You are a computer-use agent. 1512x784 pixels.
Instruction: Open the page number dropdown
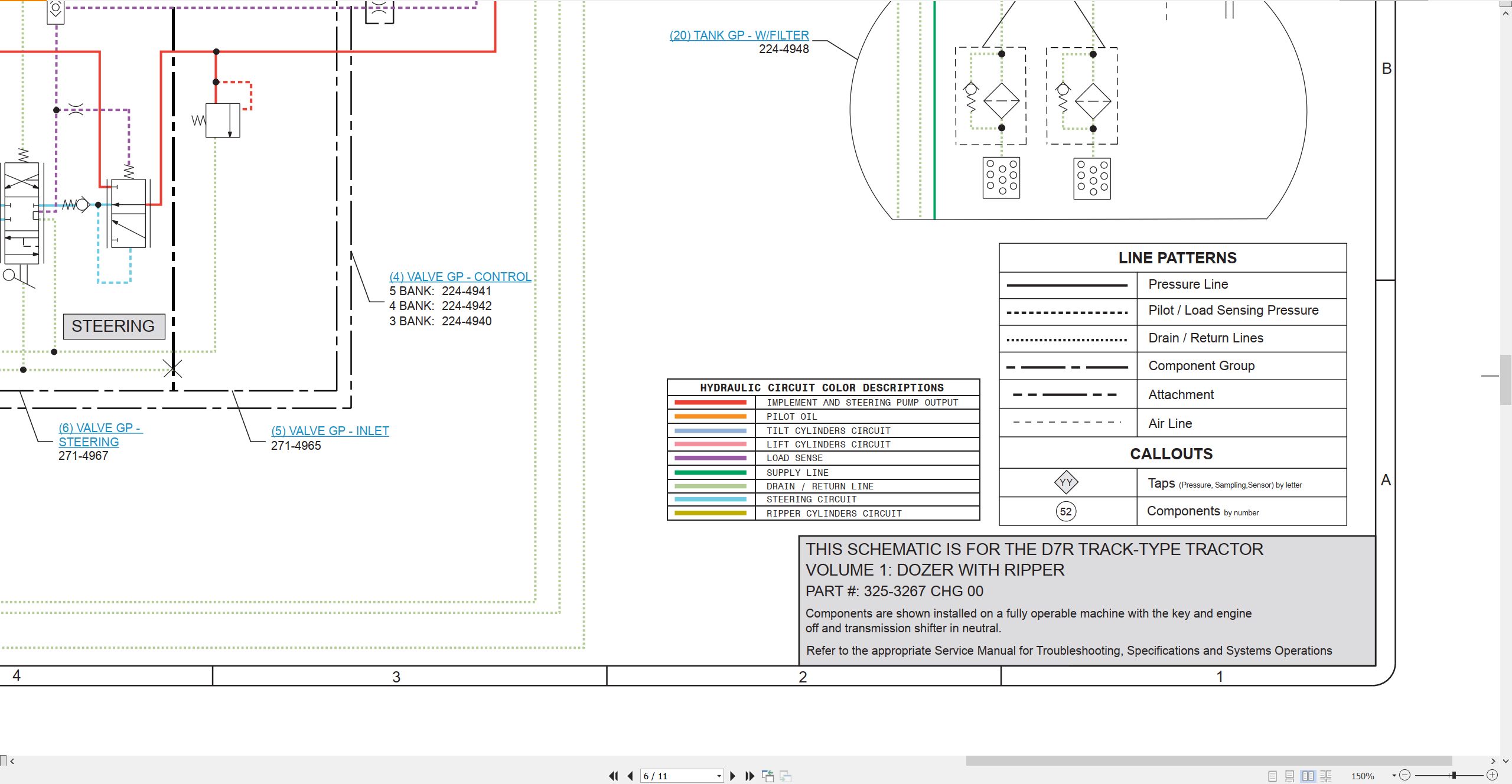pyautogui.click(x=719, y=776)
